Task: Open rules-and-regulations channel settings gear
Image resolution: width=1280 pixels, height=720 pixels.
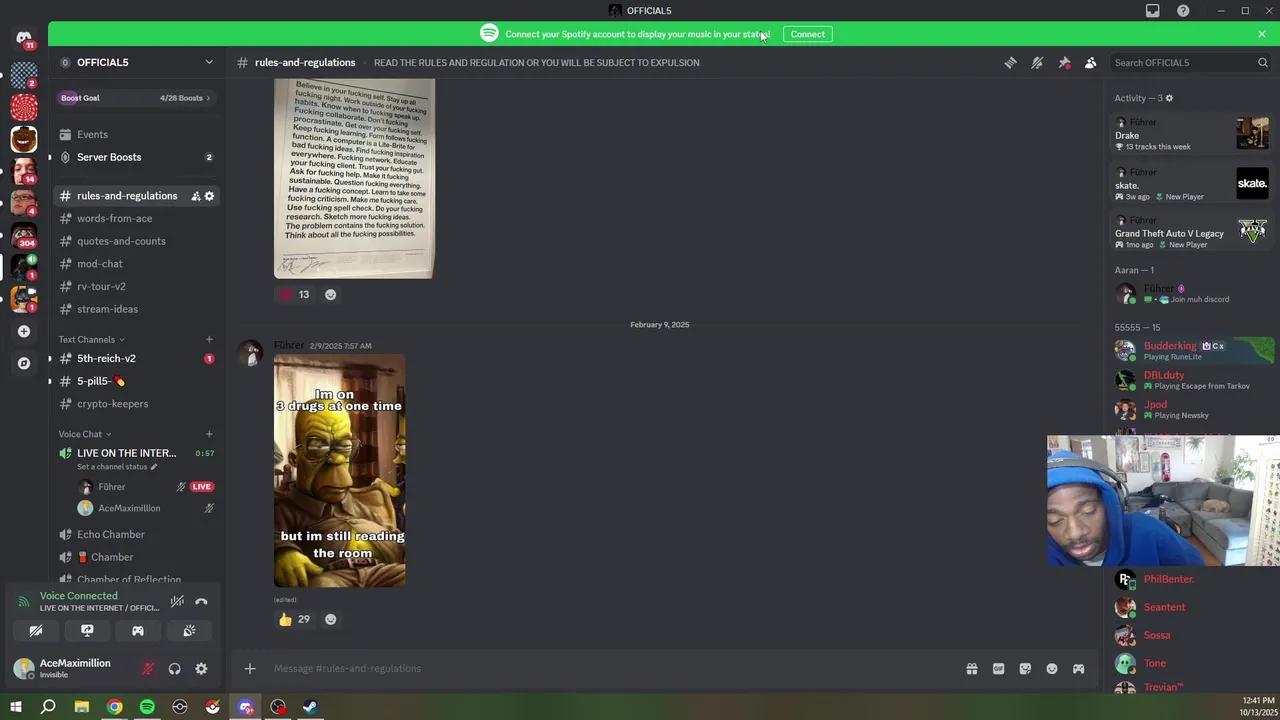Action: click(209, 196)
